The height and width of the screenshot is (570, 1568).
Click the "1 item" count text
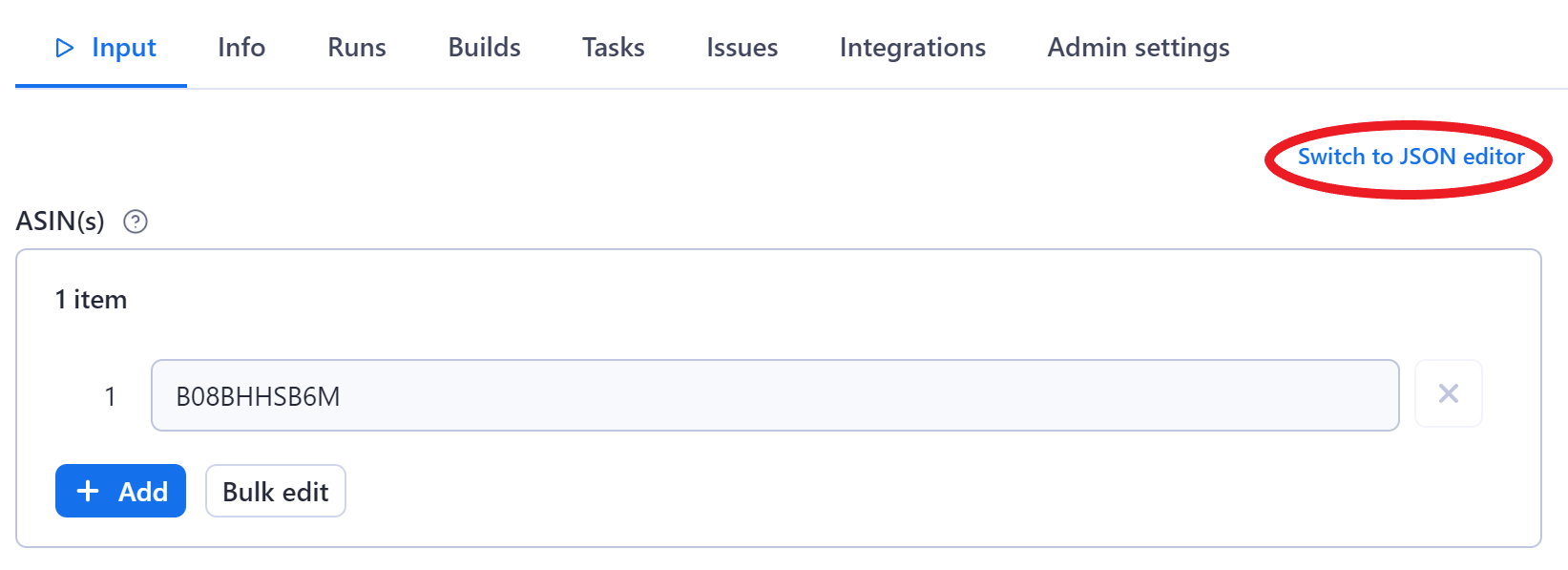click(91, 300)
